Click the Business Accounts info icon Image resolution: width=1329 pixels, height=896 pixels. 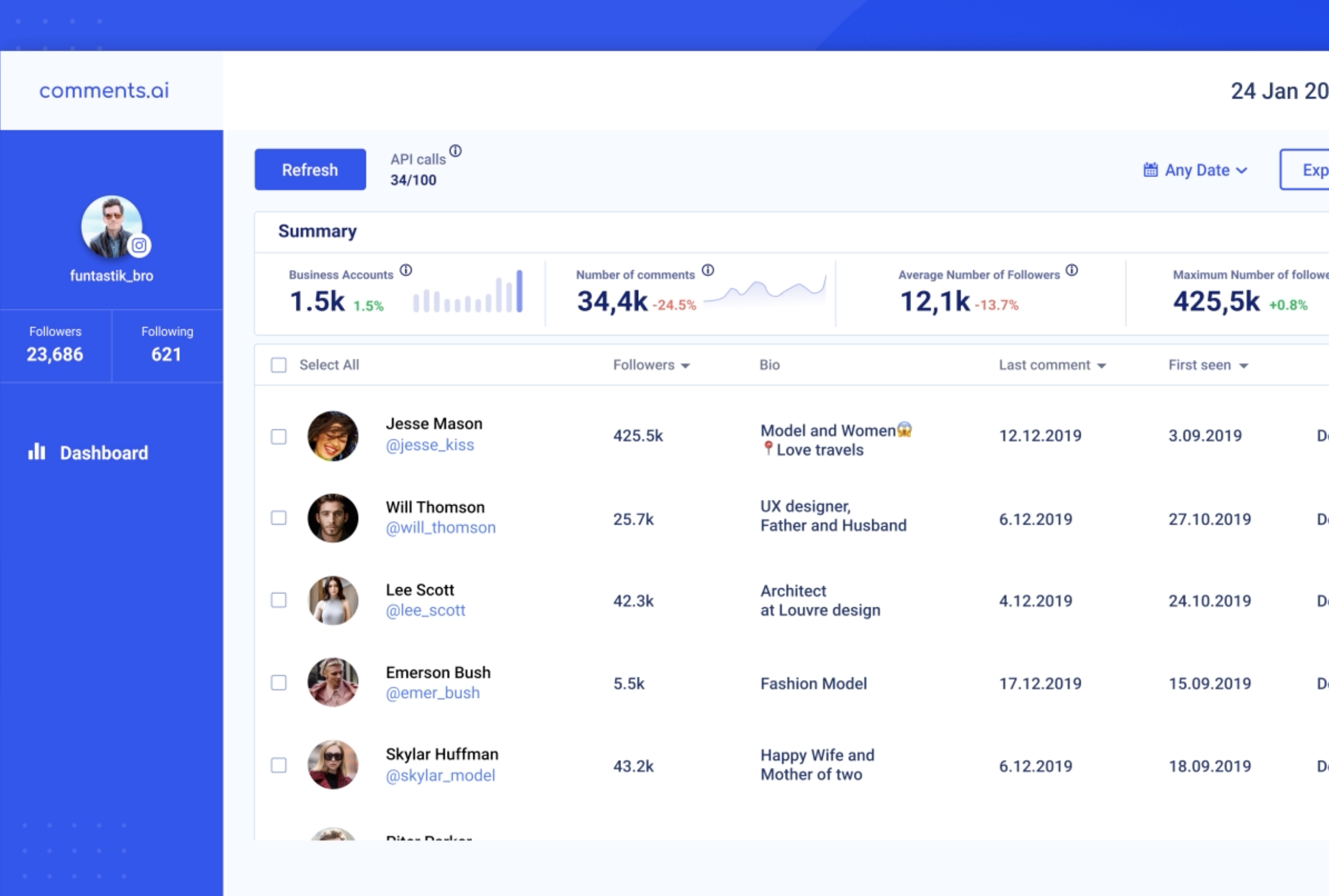(x=406, y=271)
